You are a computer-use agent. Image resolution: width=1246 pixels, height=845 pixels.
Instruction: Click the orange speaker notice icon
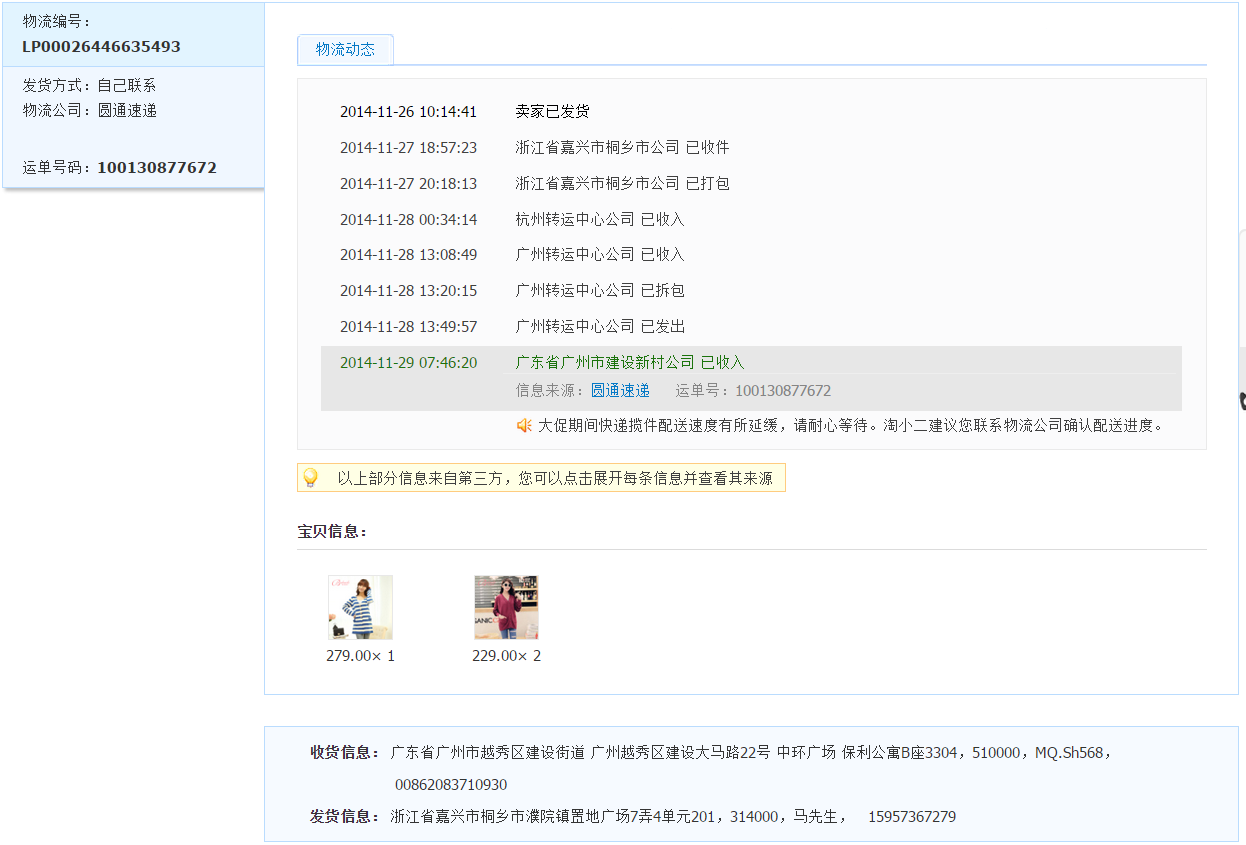[524, 425]
